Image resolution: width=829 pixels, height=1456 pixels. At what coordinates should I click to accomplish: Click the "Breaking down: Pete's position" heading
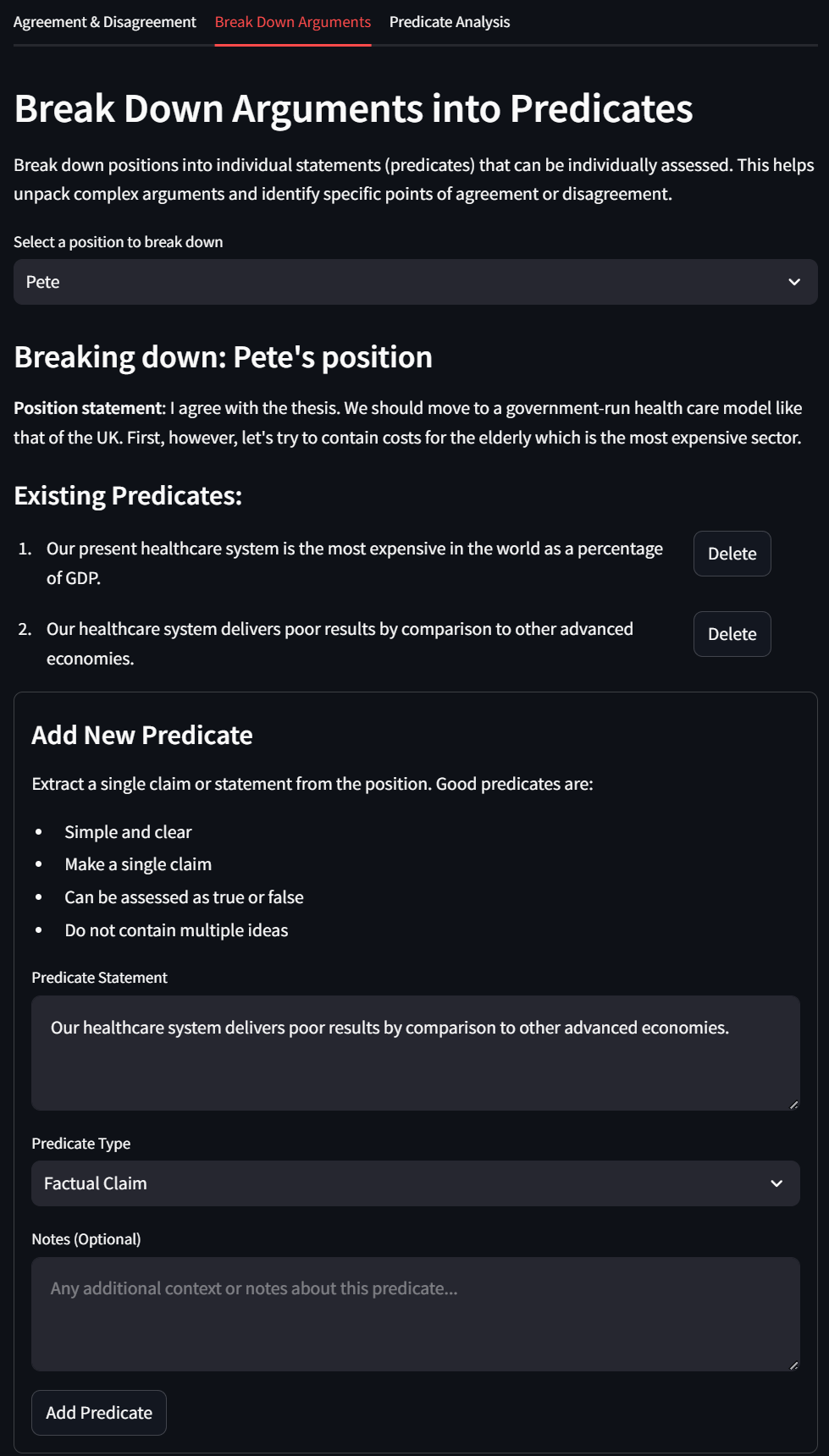click(223, 357)
